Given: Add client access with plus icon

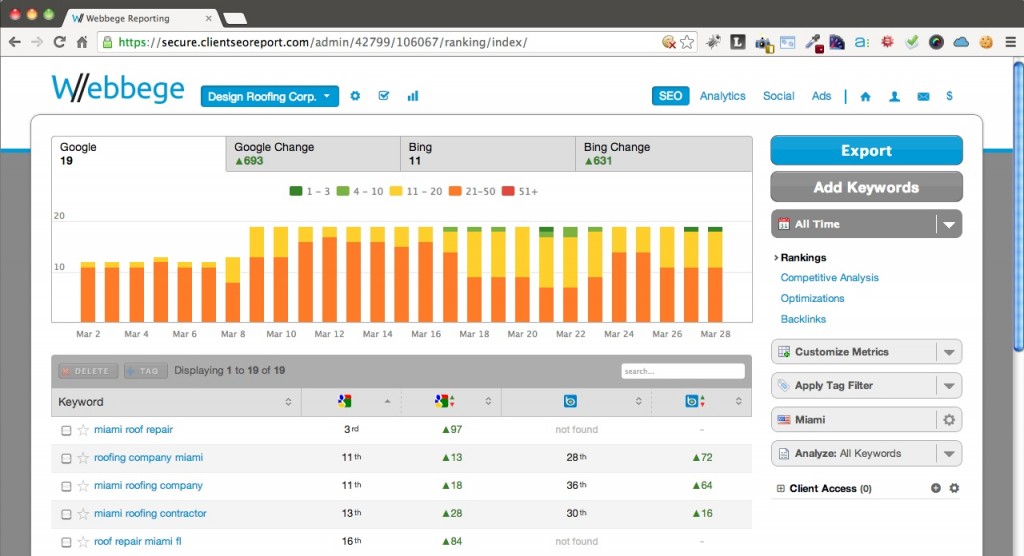Looking at the screenshot, I should 936,488.
